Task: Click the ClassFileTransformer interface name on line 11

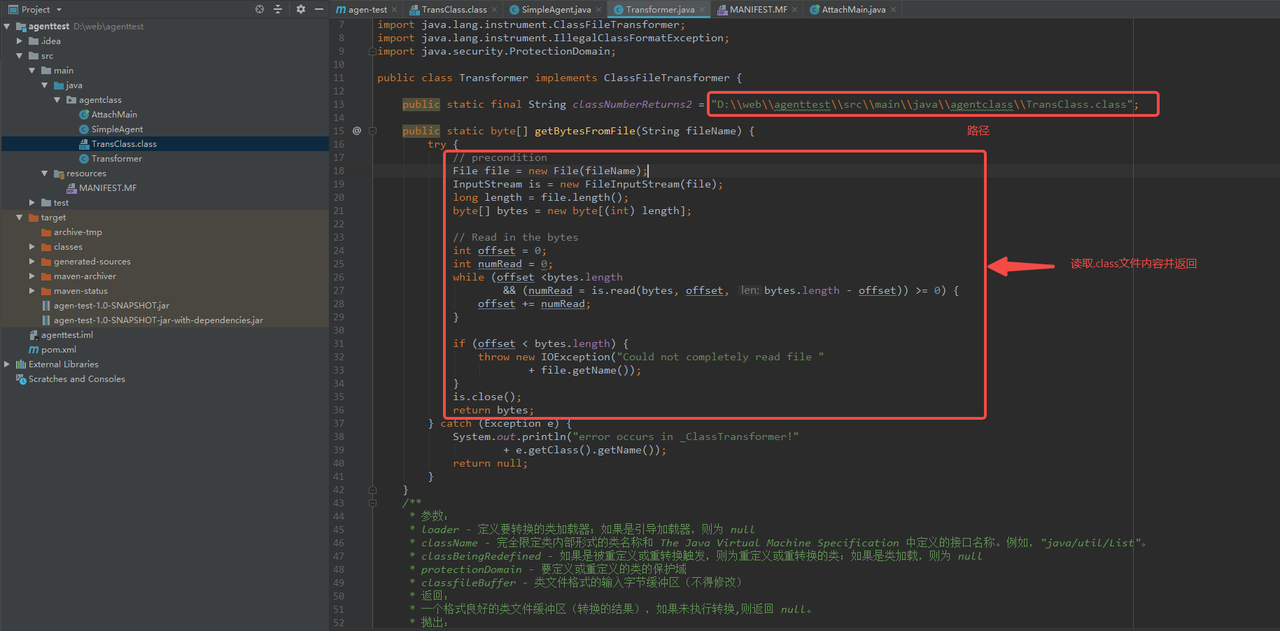Action: tap(667, 77)
